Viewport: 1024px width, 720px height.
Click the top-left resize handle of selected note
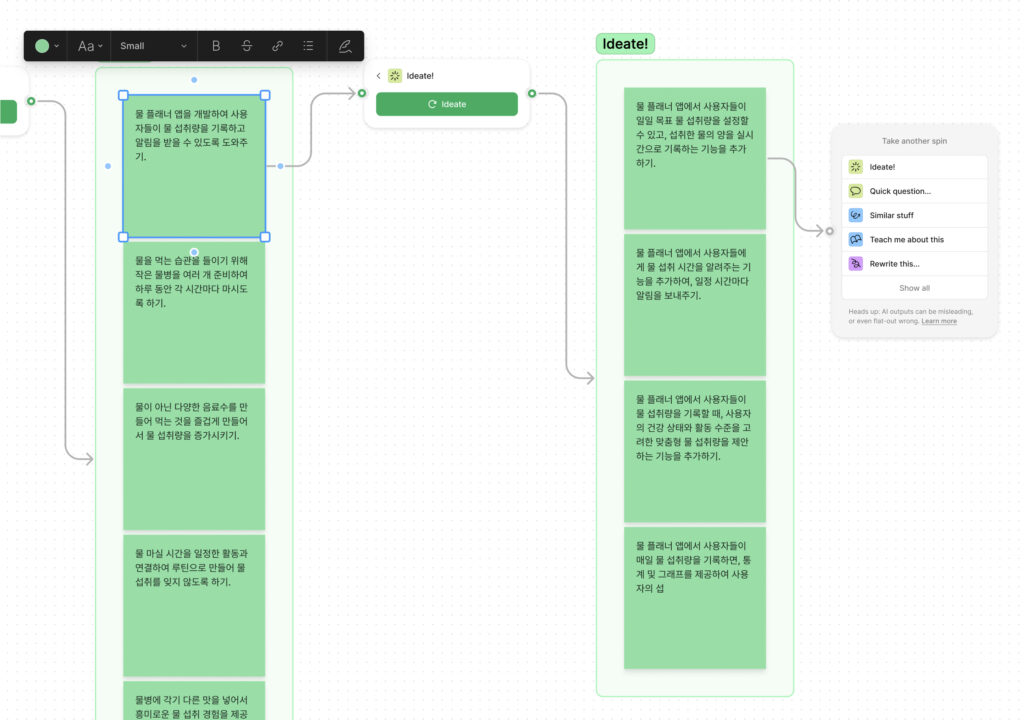tap(123, 95)
